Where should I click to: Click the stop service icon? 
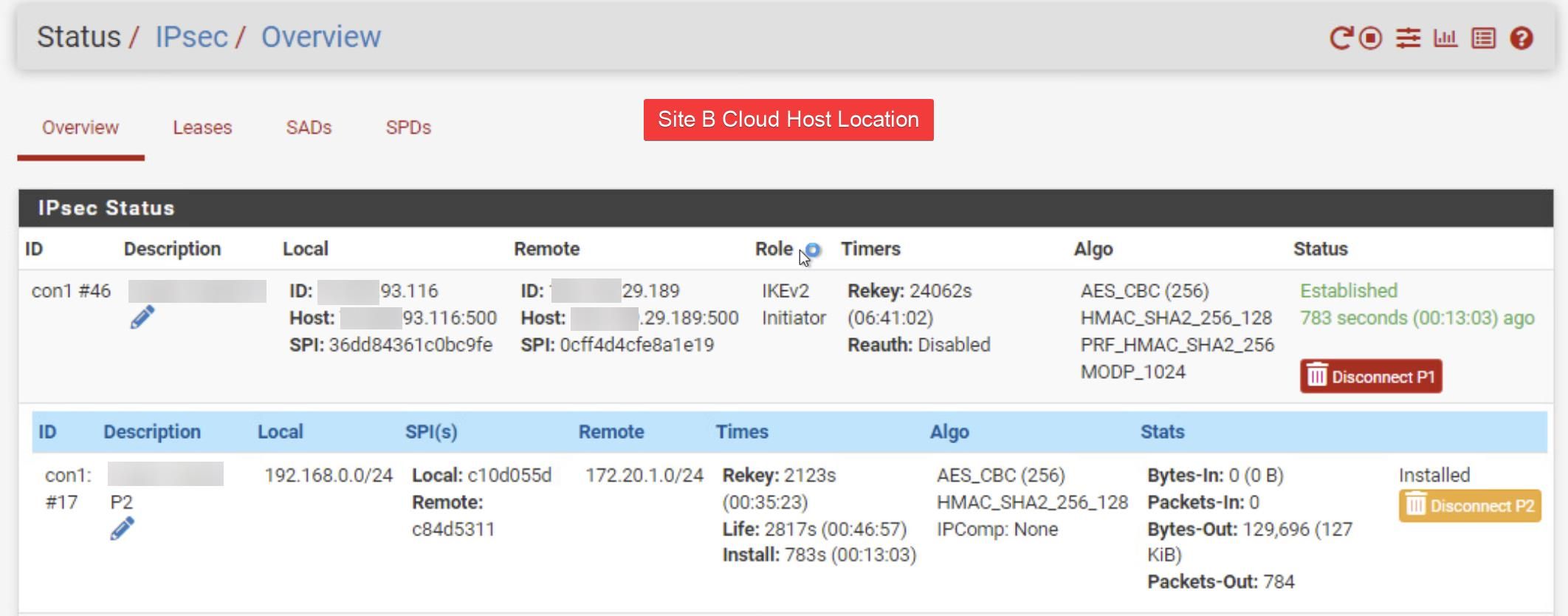click(x=1371, y=38)
